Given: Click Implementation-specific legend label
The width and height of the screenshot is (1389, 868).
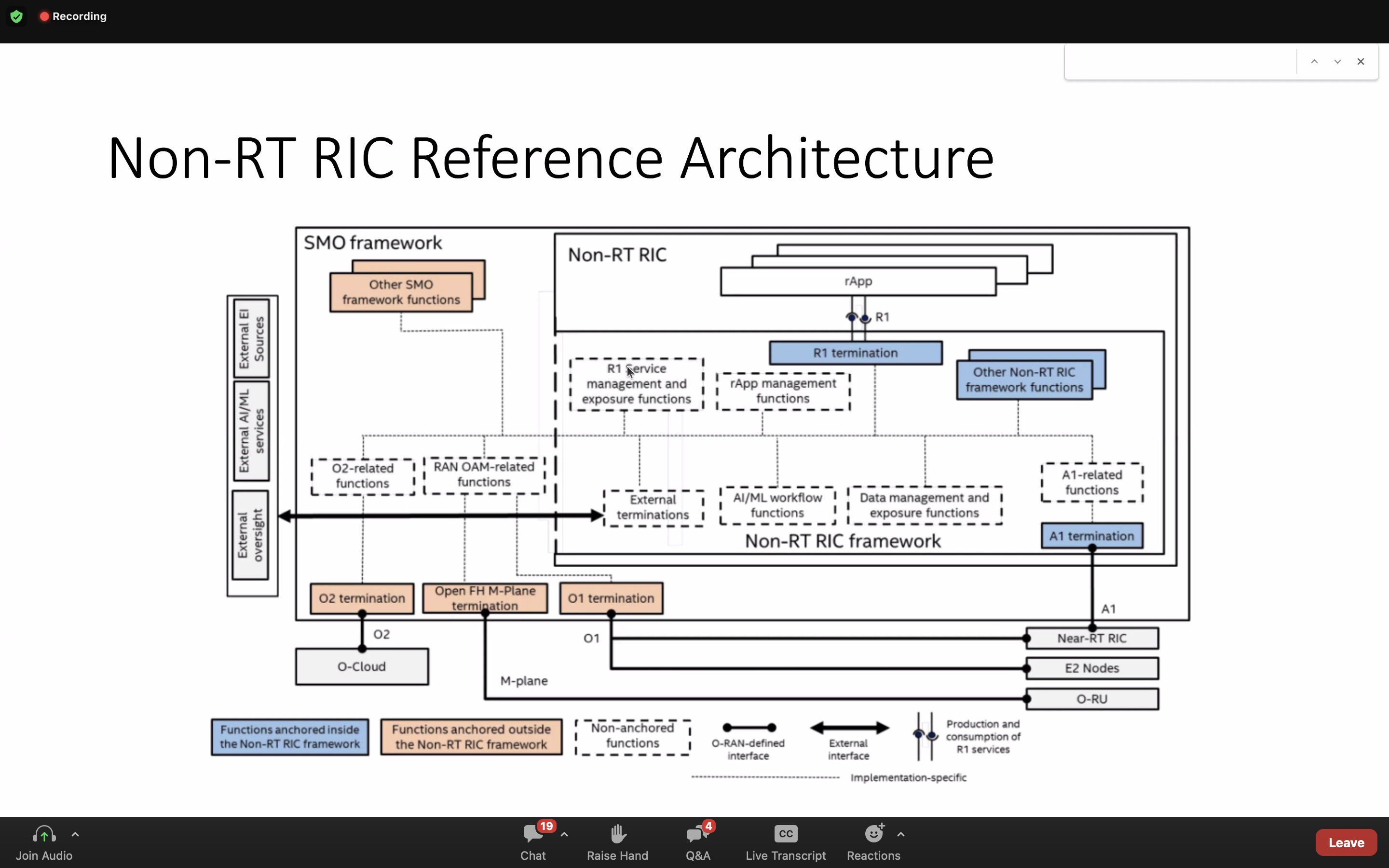Looking at the screenshot, I should coord(908,777).
